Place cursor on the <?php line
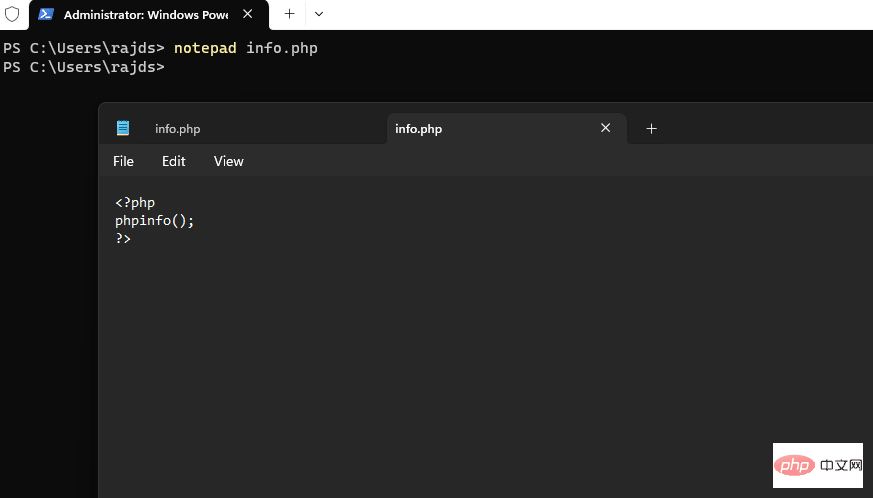This screenshot has height=498, width=873. click(x=135, y=203)
